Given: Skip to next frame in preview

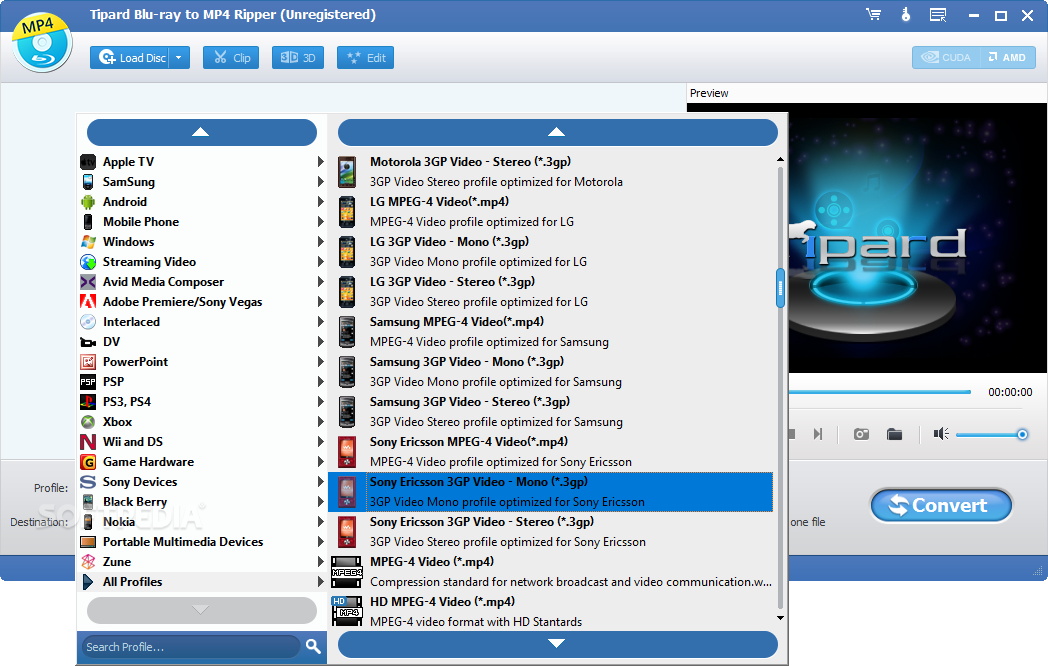Looking at the screenshot, I should pyautogui.click(x=817, y=435).
